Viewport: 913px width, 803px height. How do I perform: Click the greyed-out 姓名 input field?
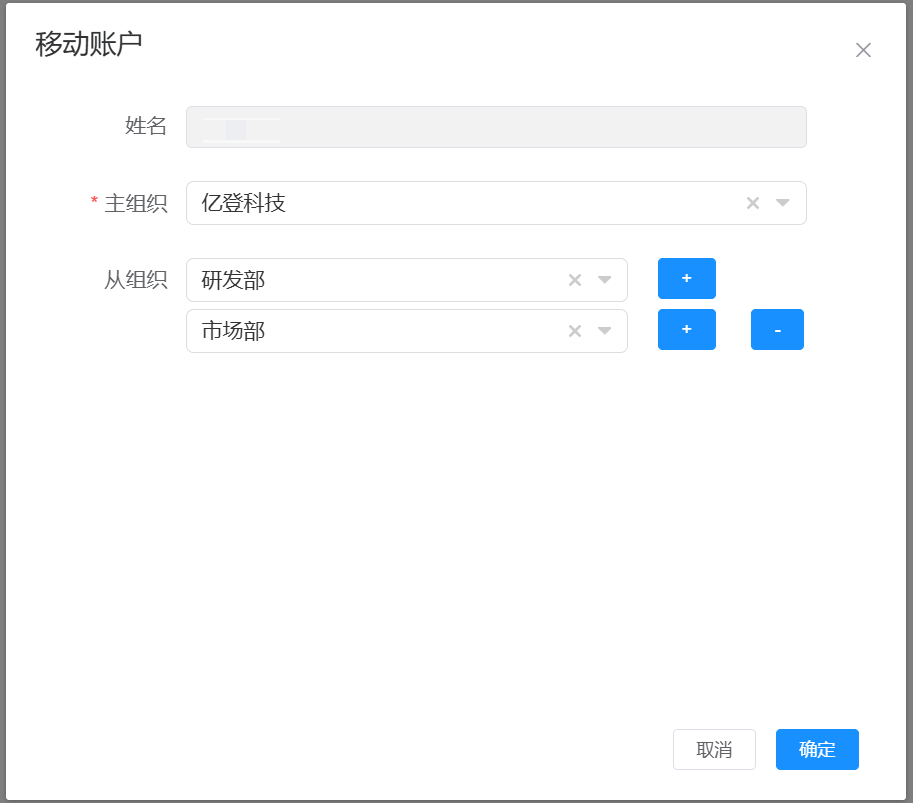(496, 127)
